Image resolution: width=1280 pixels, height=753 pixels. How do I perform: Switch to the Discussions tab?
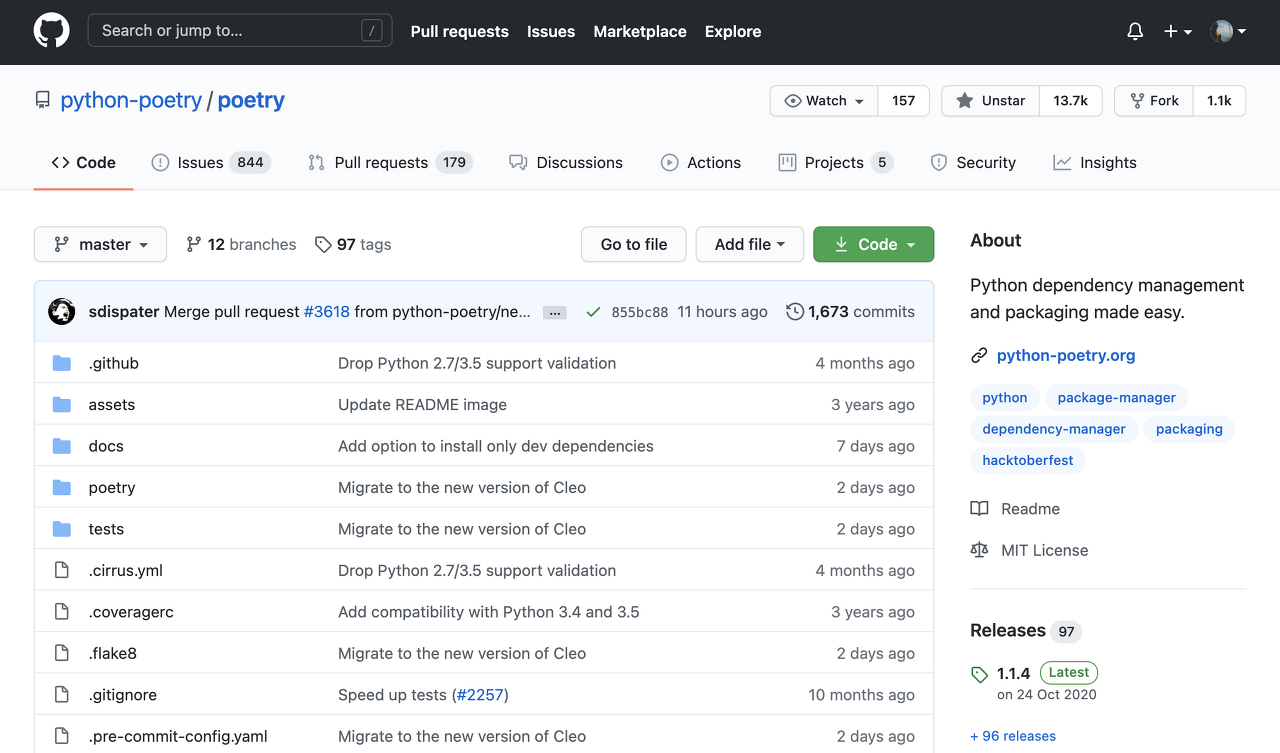pyautogui.click(x=566, y=163)
